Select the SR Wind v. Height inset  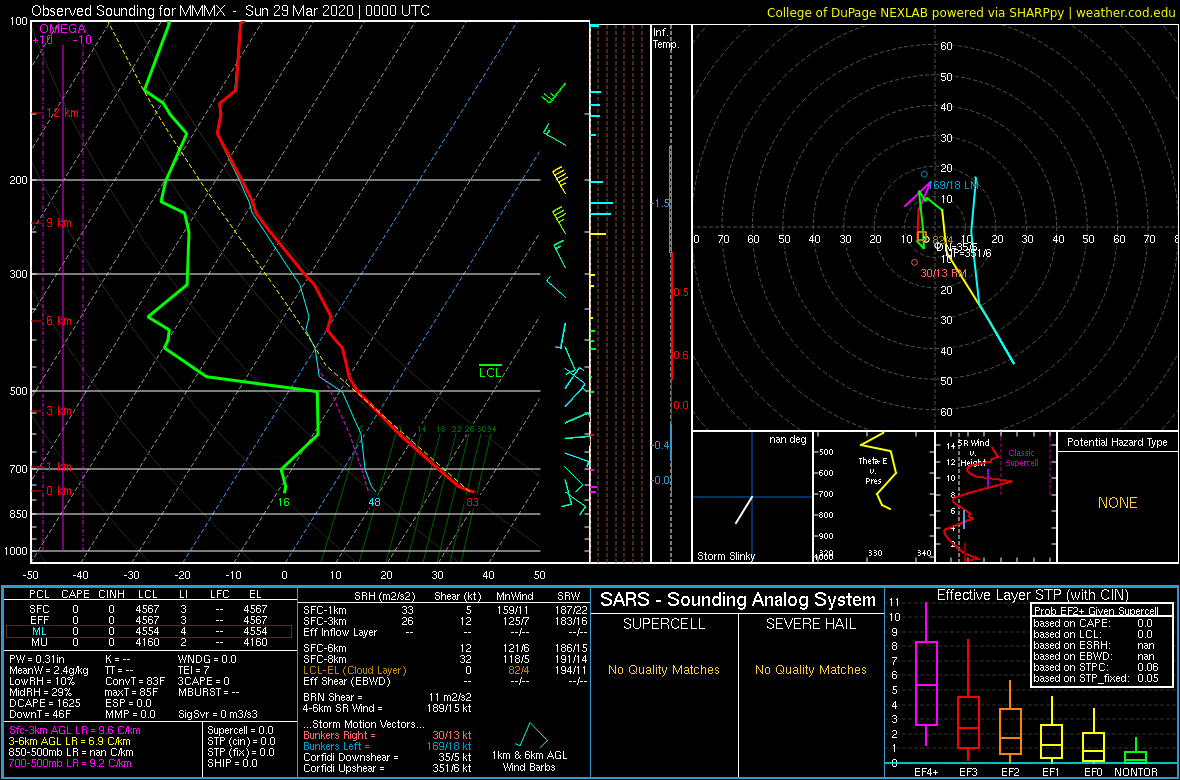995,497
